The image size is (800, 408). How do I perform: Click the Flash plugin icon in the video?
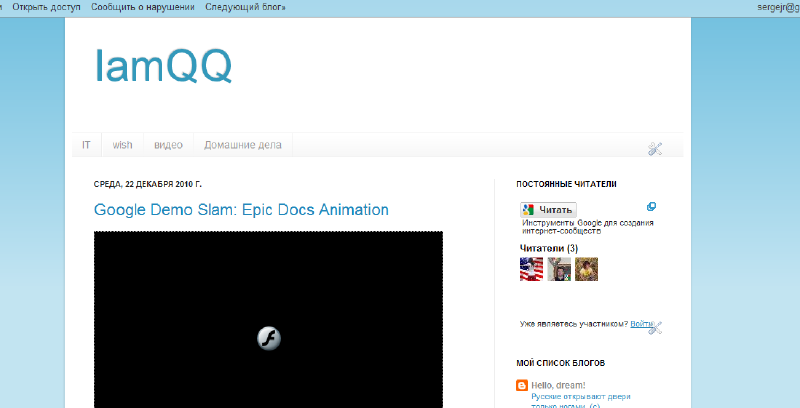tap(268, 338)
